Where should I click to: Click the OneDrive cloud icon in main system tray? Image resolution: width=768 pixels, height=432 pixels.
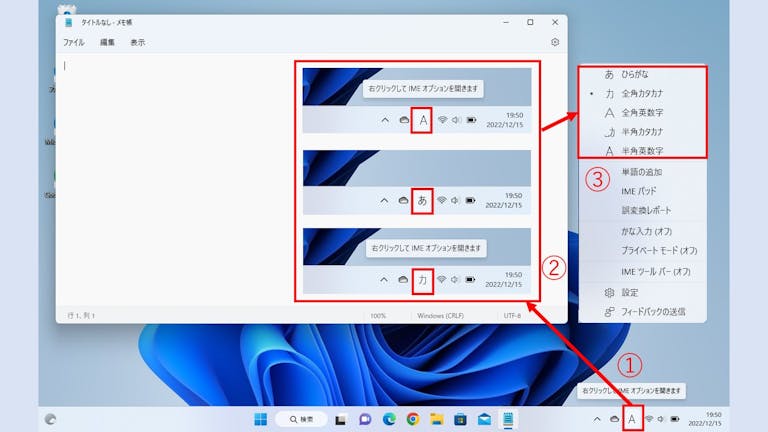coord(614,419)
